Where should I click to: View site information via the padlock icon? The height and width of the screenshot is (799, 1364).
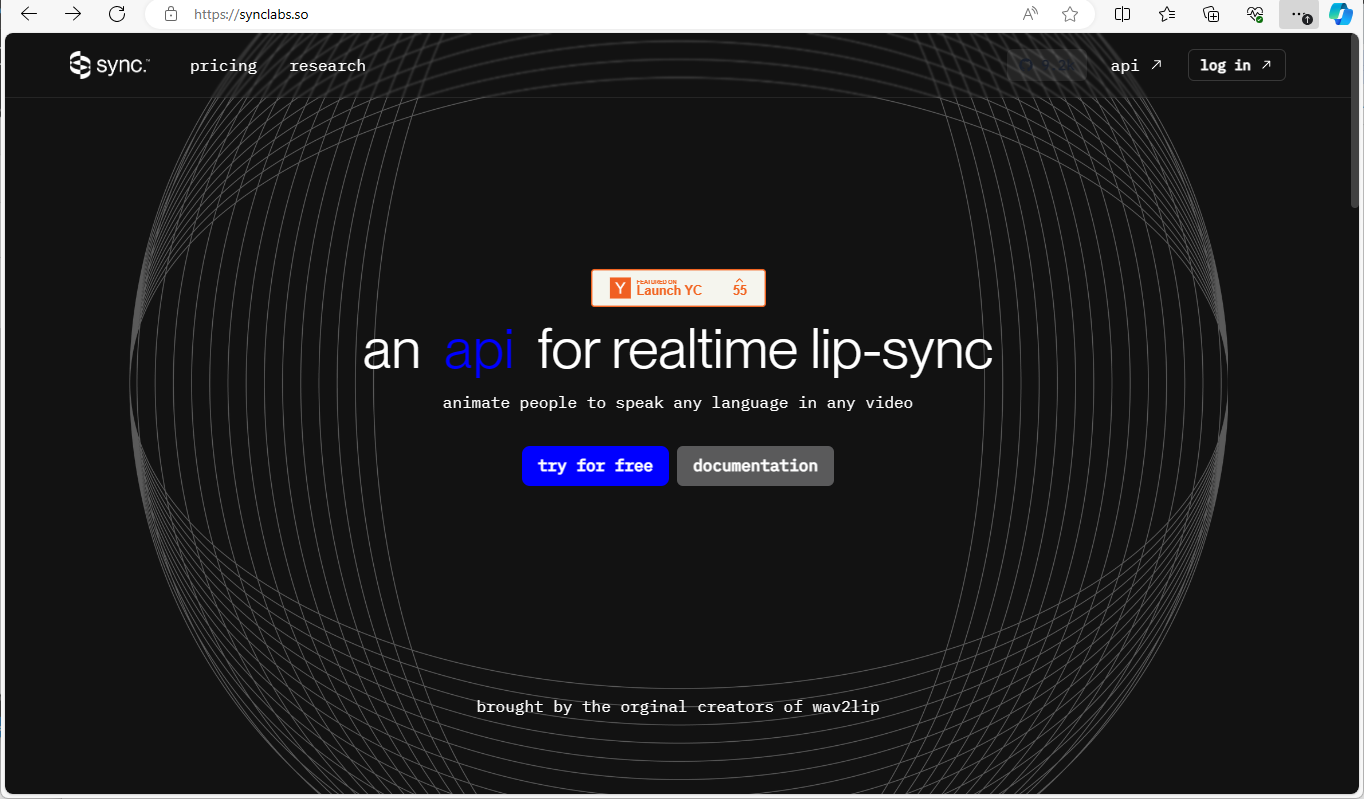(x=171, y=14)
